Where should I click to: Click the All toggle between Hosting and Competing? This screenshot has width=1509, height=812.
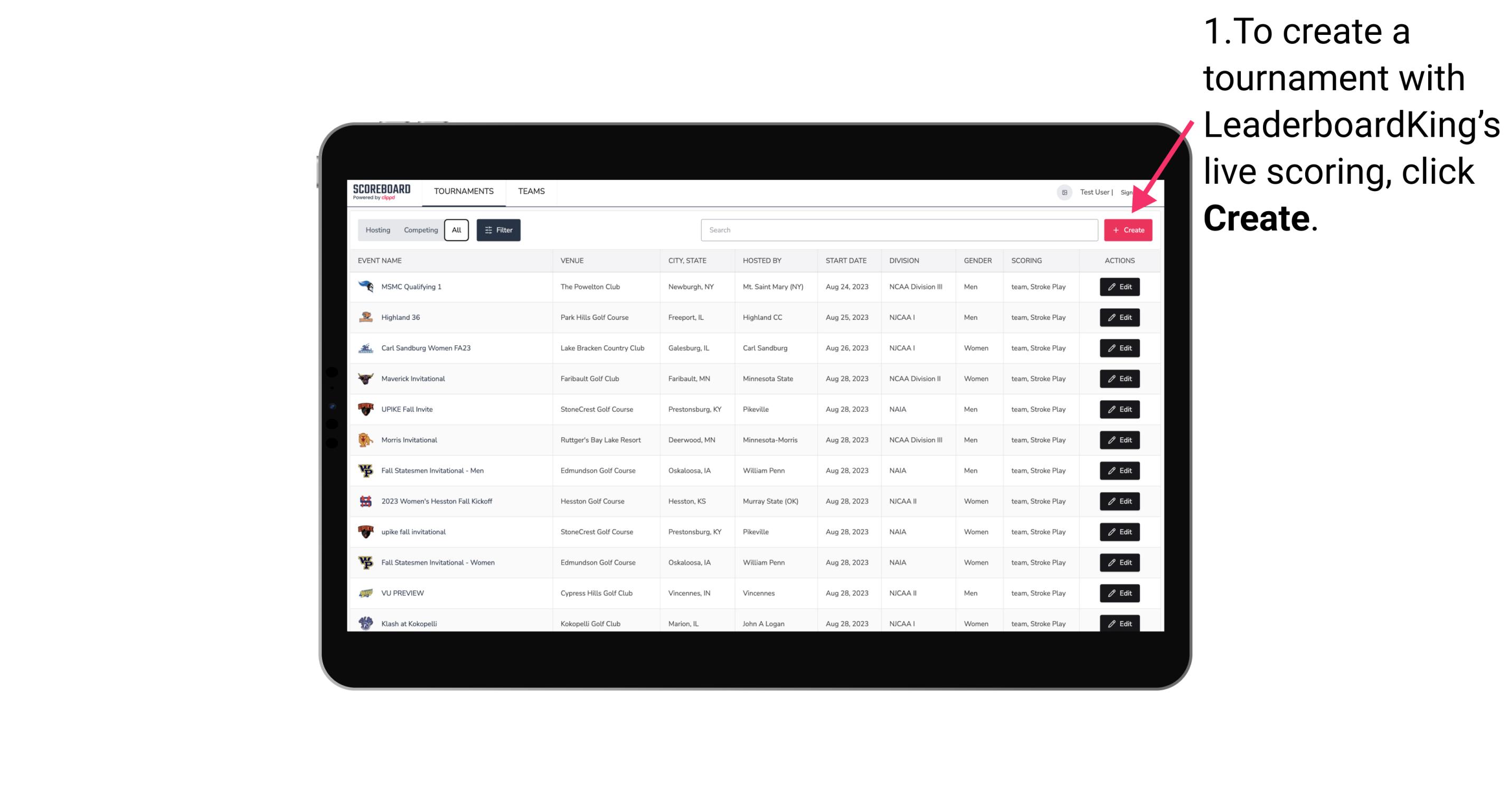point(456,230)
